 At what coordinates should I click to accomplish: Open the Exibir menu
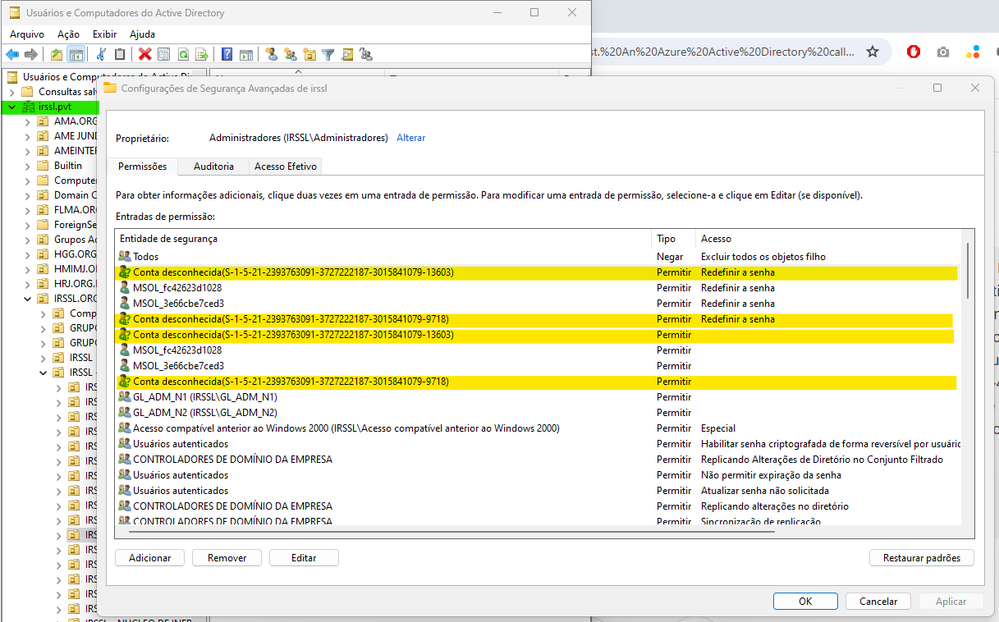tap(104, 34)
